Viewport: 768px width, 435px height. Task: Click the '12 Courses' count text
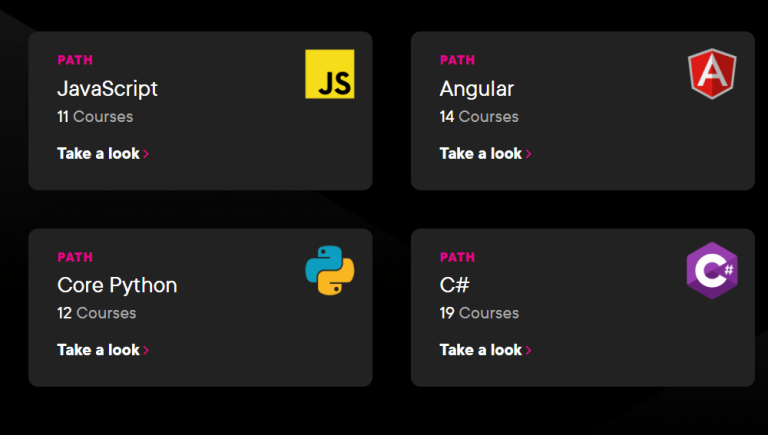(96, 313)
